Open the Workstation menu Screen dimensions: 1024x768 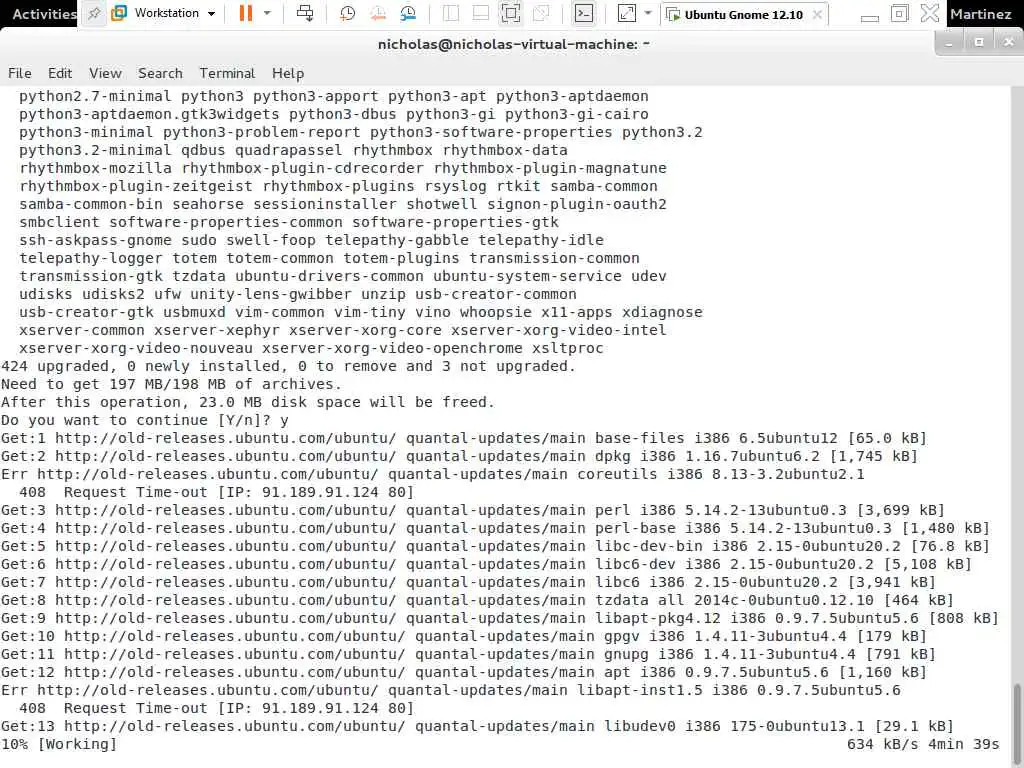coord(164,13)
